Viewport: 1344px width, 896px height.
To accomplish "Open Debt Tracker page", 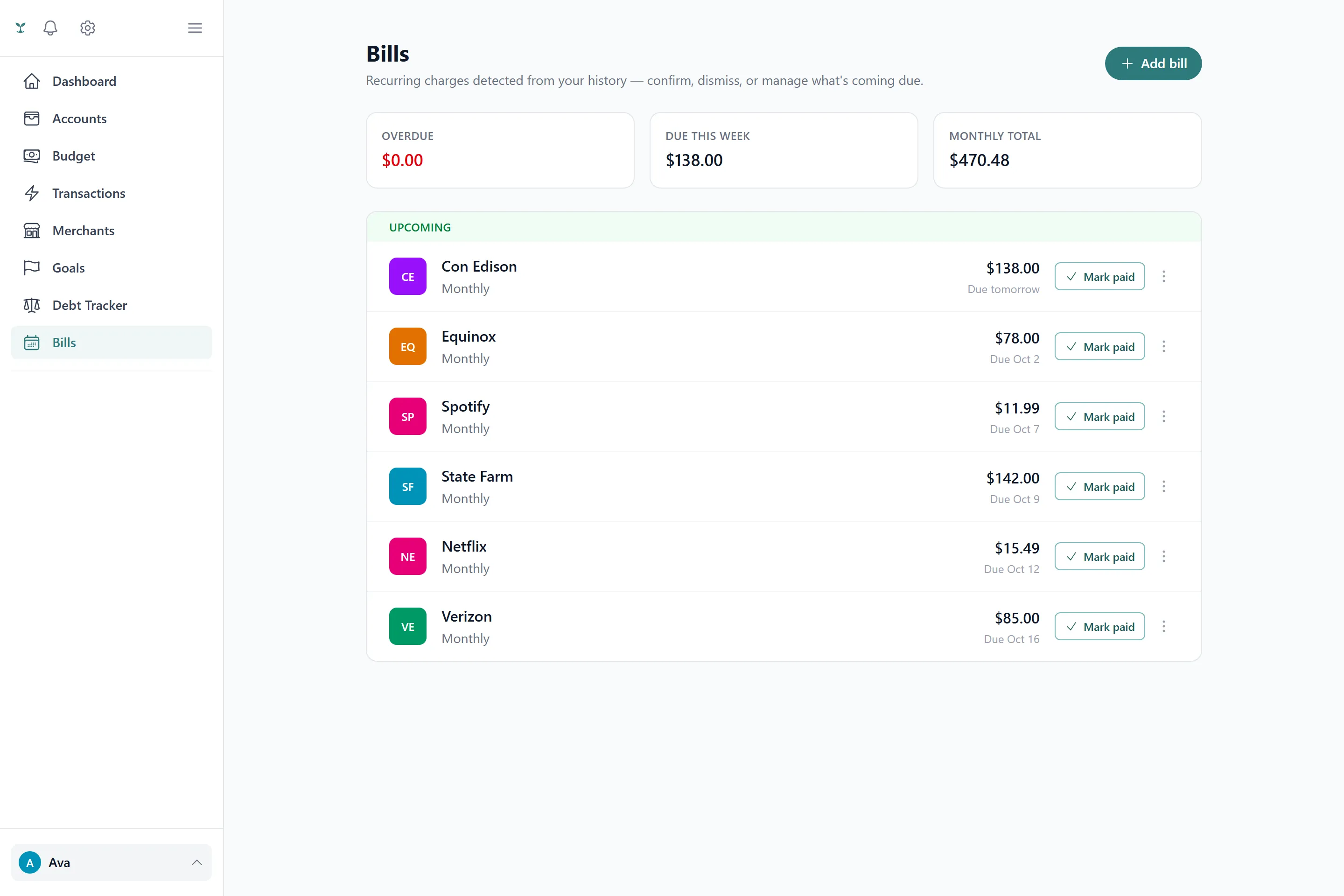I will point(112,305).
